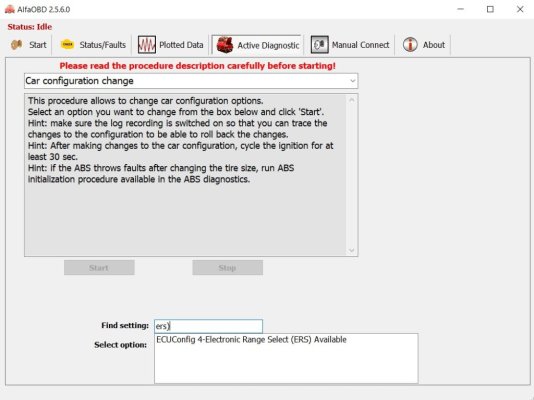Switch to the Plotted Data tab
The width and height of the screenshot is (534, 400).
181,45
